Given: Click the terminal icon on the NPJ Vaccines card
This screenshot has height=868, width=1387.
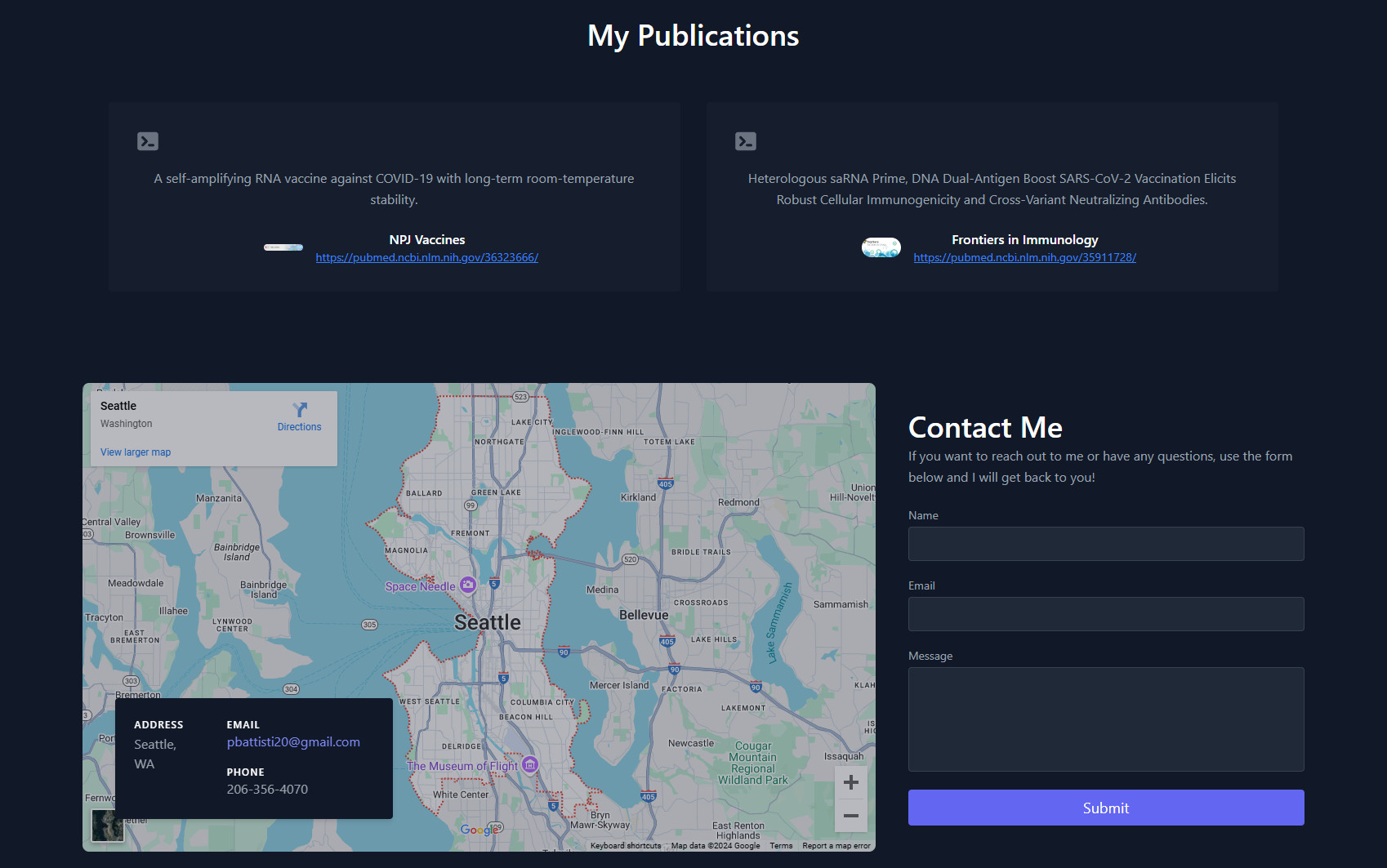Looking at the screenshot, I should coord(148,140).
